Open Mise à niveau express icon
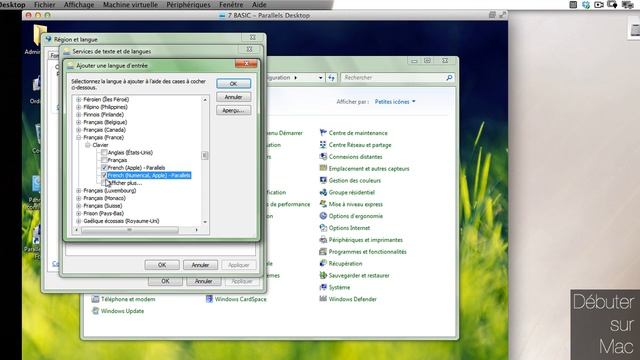The height and width of the screenshot is (360, 640). [x=323, y=204]
